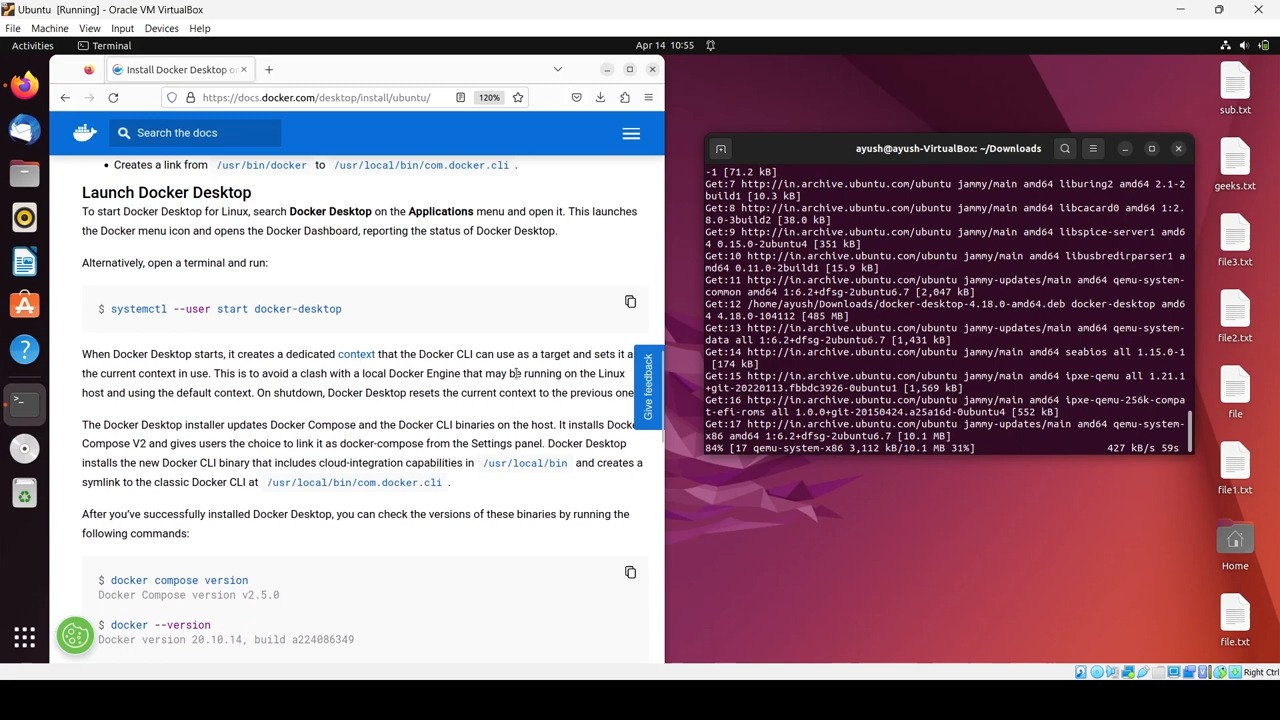Open Docker docs navigation hamburger menu
Screen dimensions: 1280x720
point(631,133)
